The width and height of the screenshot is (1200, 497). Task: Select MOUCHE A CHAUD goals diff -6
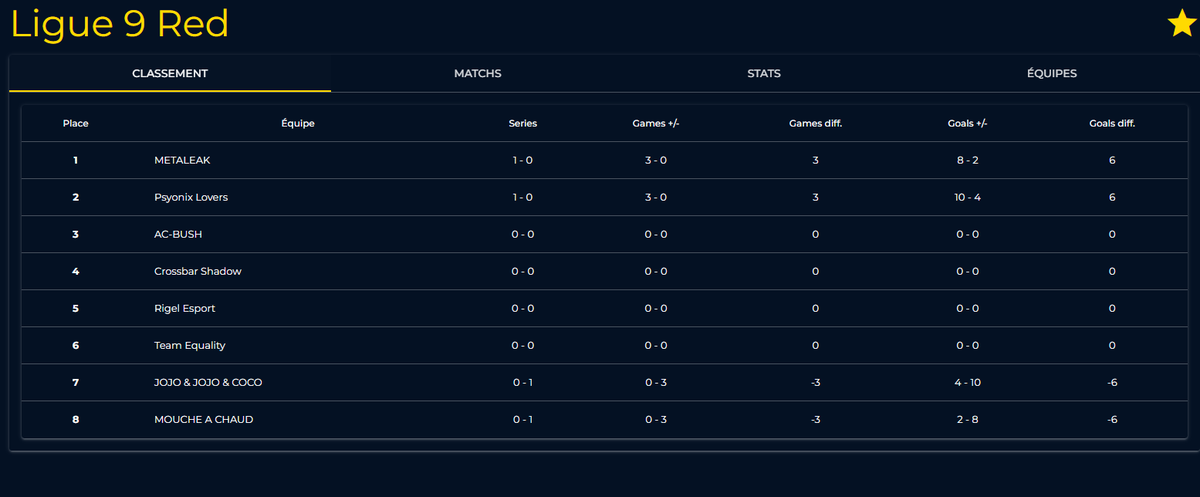(x=1112, y=419)
